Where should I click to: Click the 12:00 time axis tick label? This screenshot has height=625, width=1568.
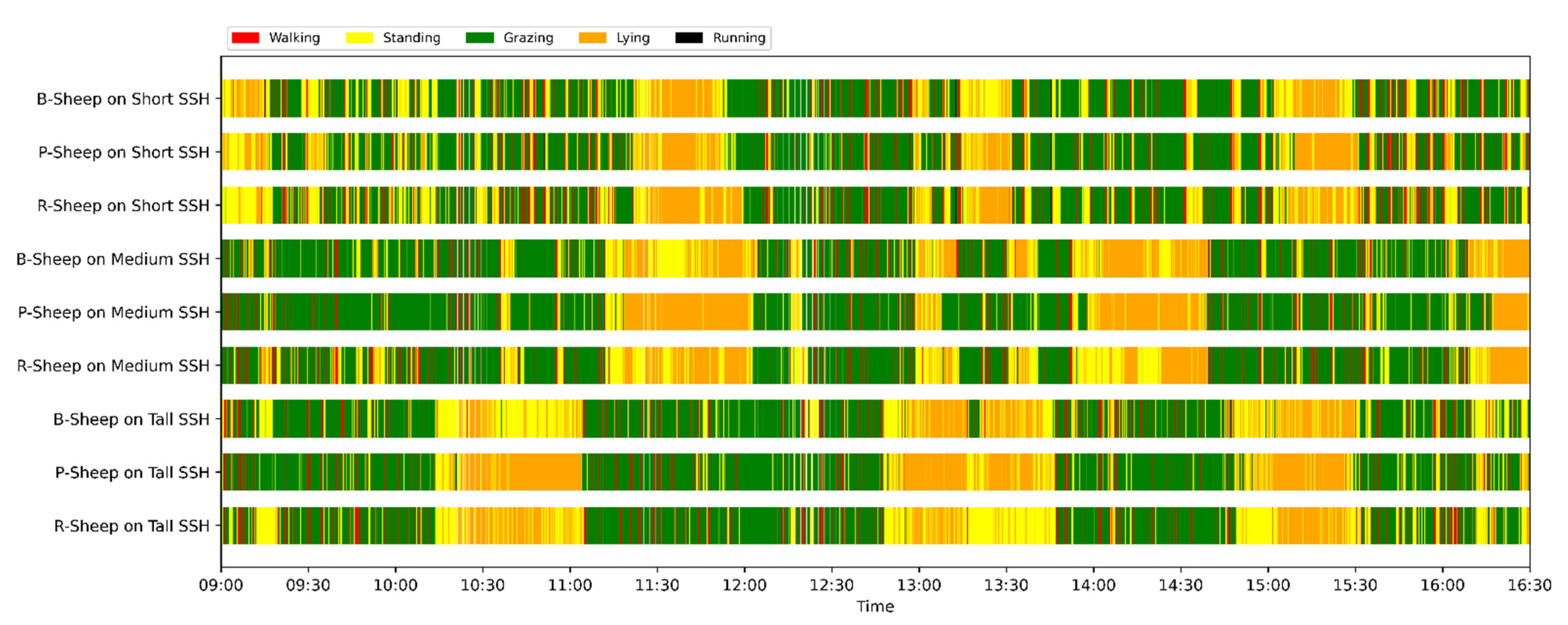(x=744, y=585)
